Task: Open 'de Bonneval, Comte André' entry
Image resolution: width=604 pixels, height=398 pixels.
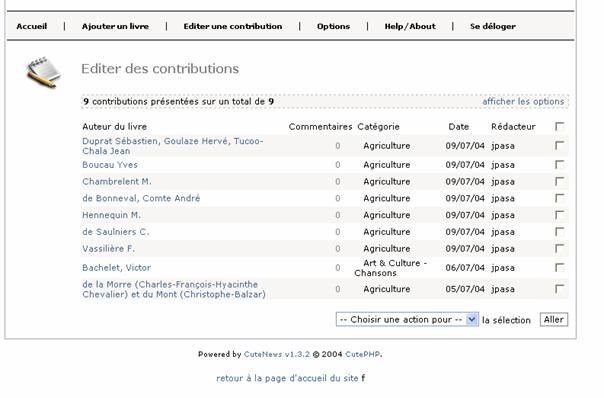Action: 141,198
